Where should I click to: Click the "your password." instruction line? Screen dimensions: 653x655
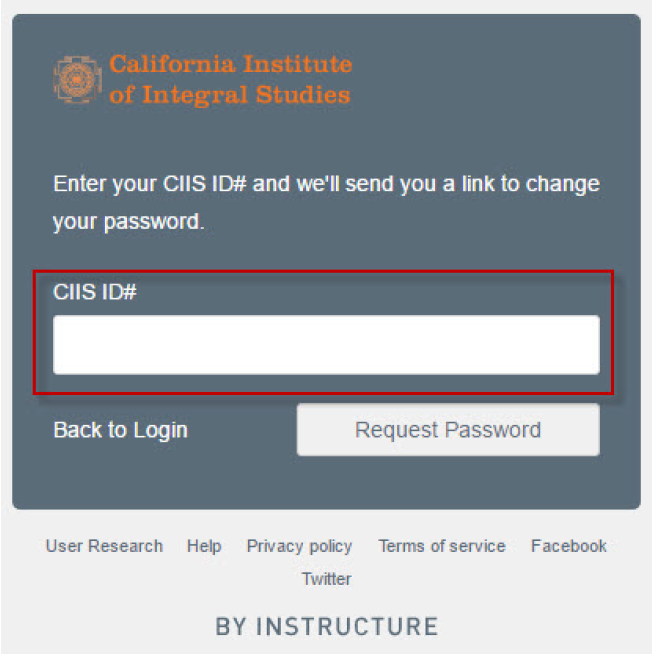128,222
